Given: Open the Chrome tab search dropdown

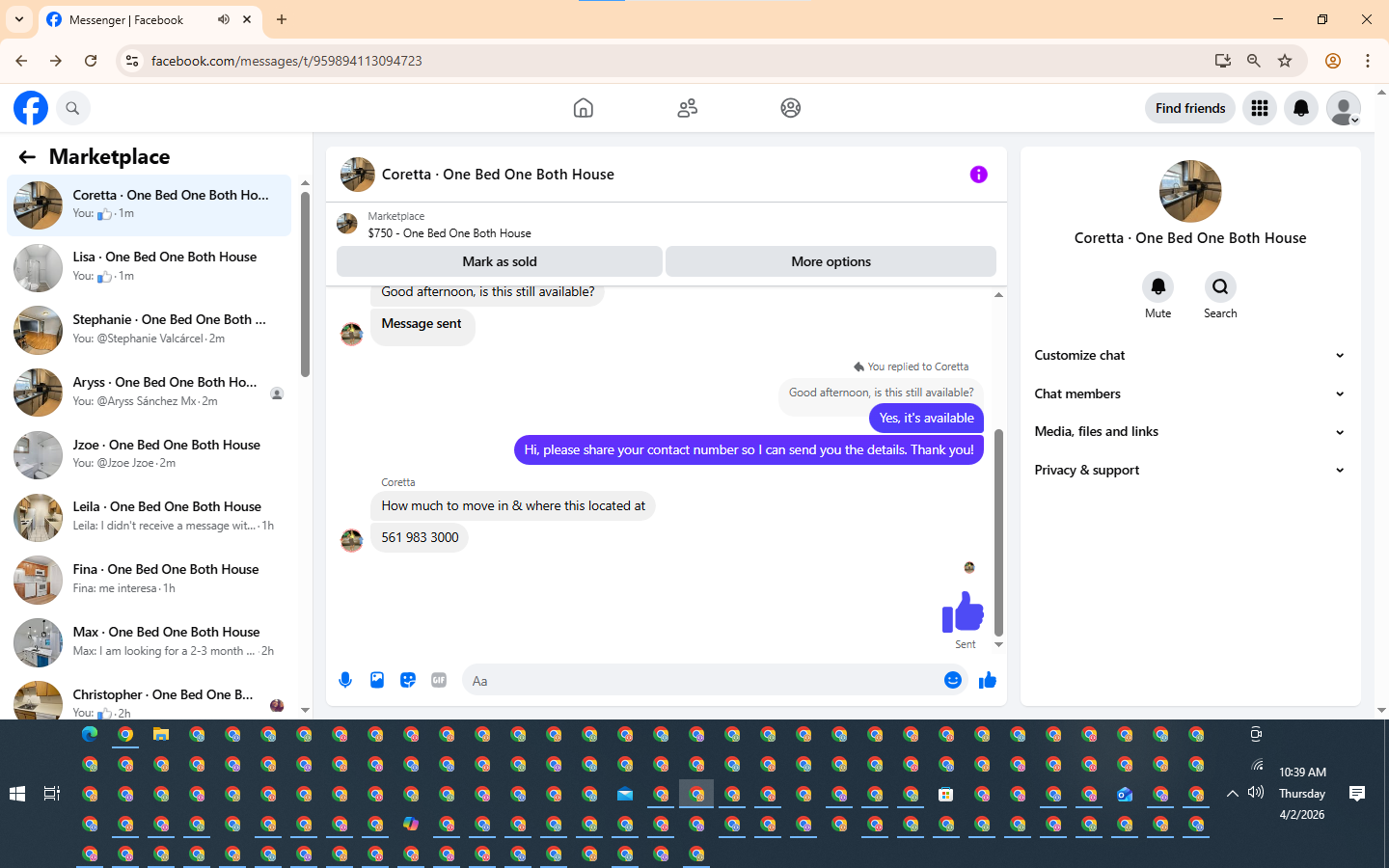Looking at the screenshot, I should click(19, 19).
